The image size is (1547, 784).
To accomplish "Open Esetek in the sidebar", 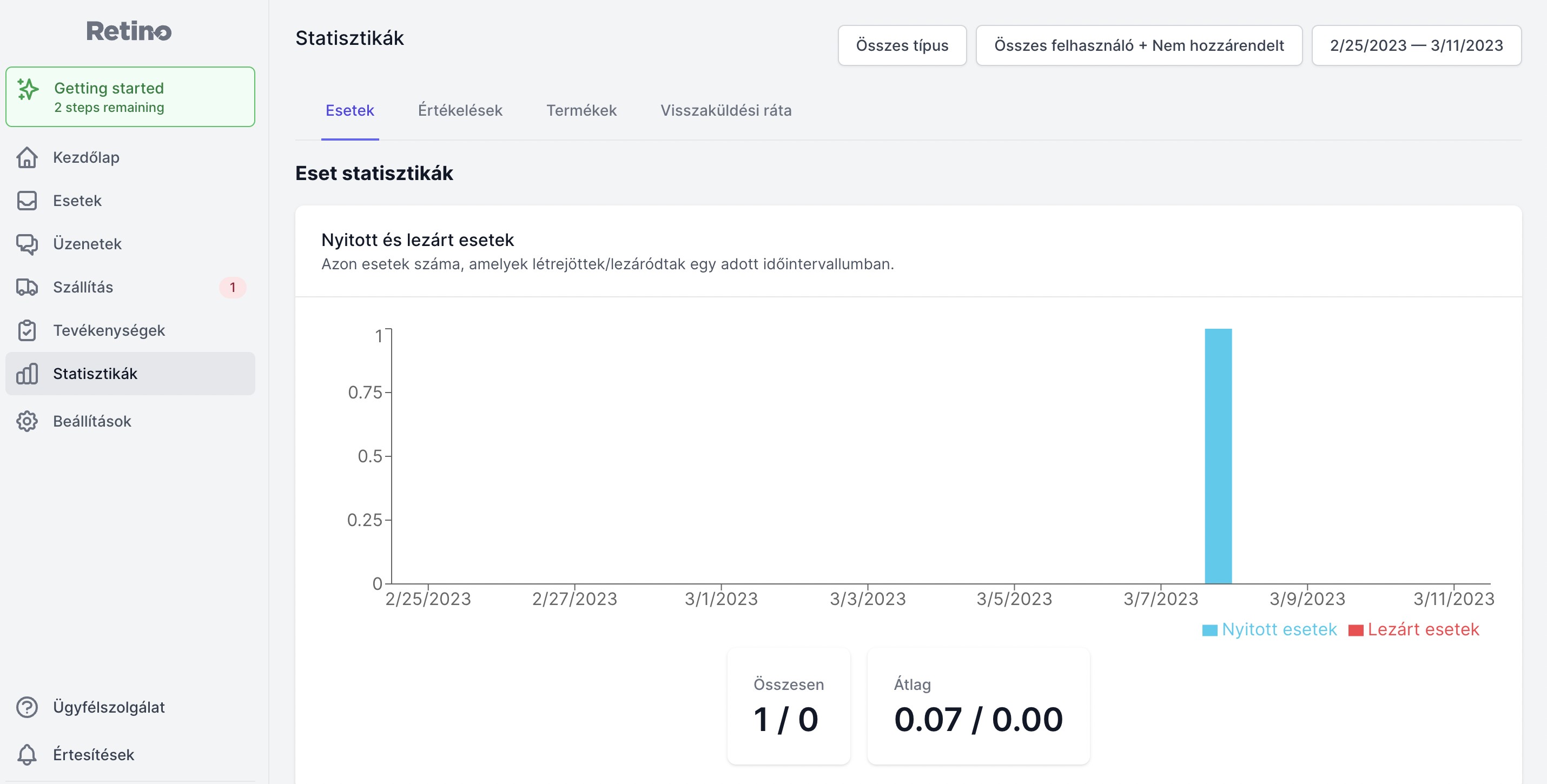I will pyautogui.click(x=130, y=201).
